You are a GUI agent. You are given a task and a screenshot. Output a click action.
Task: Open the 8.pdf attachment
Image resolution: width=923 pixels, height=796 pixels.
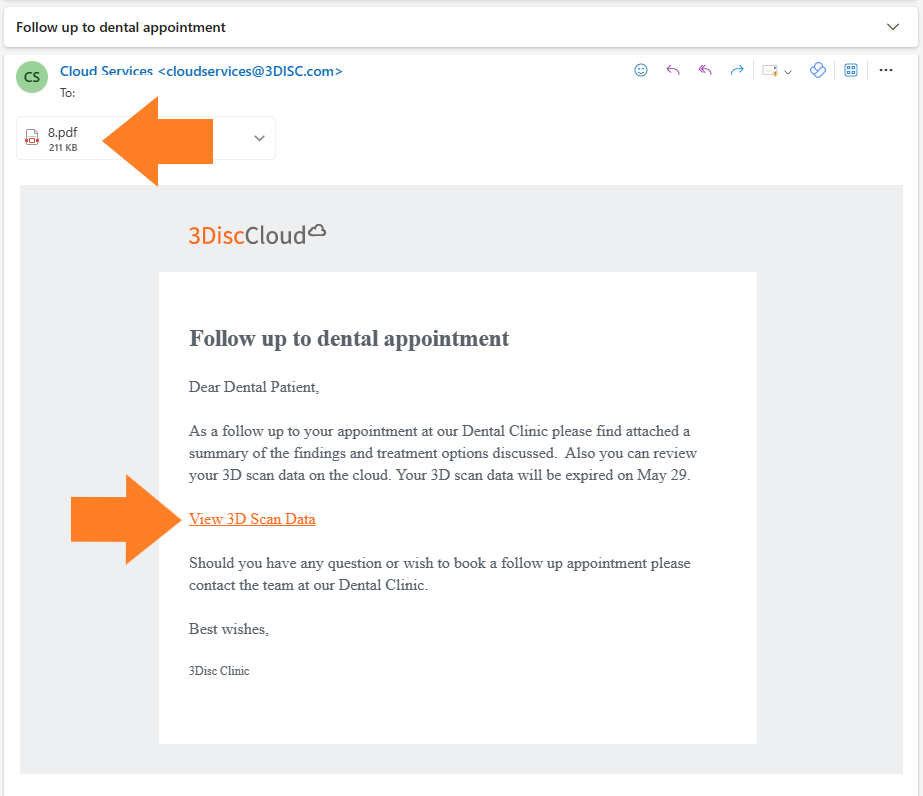pos(63,138)
